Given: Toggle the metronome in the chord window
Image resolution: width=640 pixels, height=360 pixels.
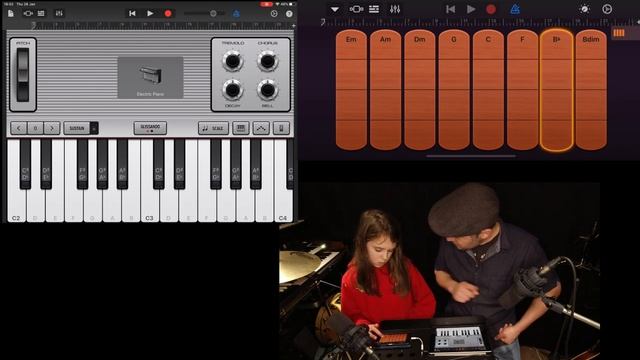Looking at the screenshot, I should click(x=515, y=9).
